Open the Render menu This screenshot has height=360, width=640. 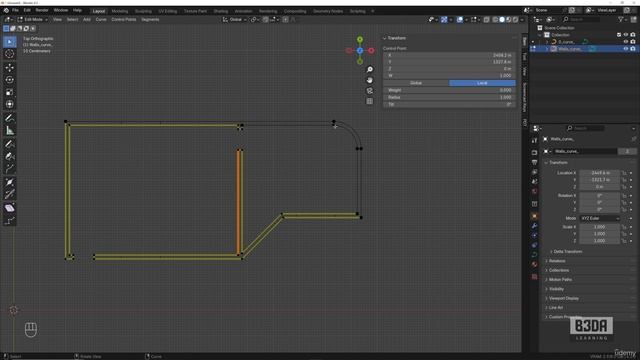pos(42,10)
